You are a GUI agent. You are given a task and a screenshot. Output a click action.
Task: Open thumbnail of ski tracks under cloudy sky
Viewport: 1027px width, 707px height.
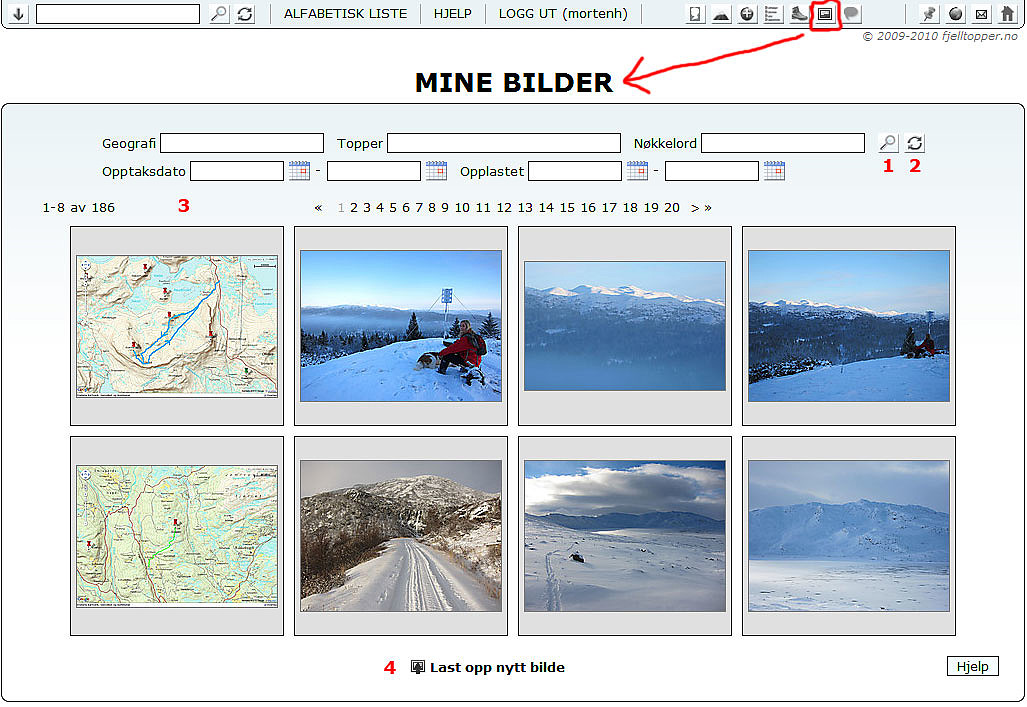625,536
